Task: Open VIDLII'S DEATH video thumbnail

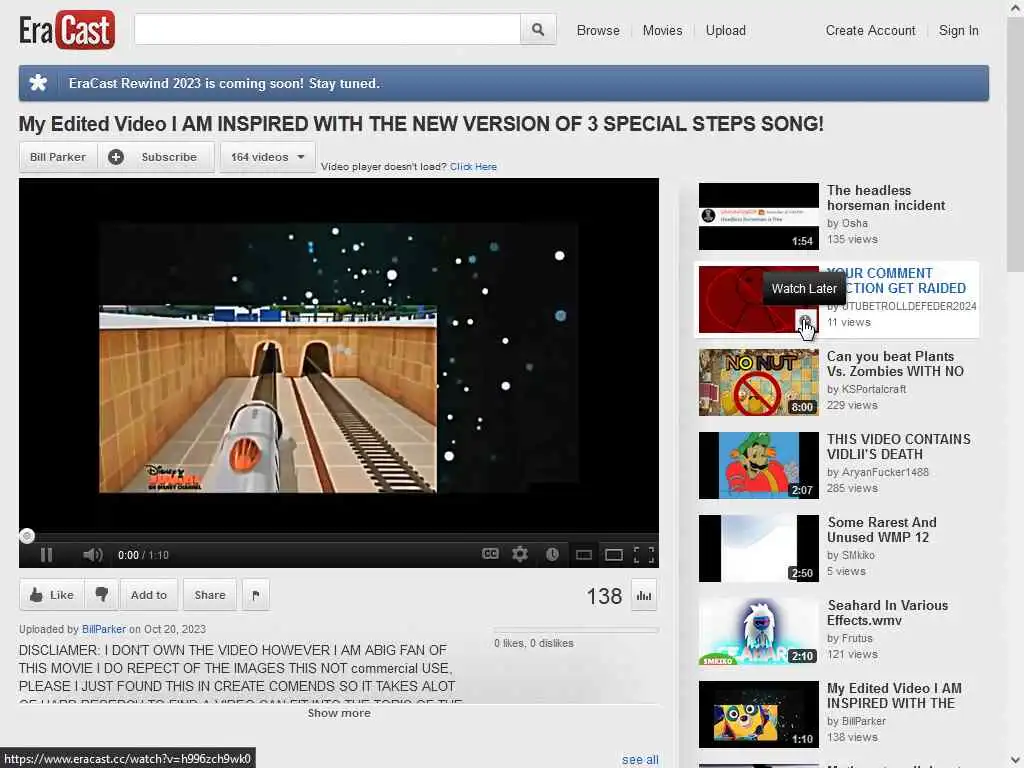Action: 758,465
